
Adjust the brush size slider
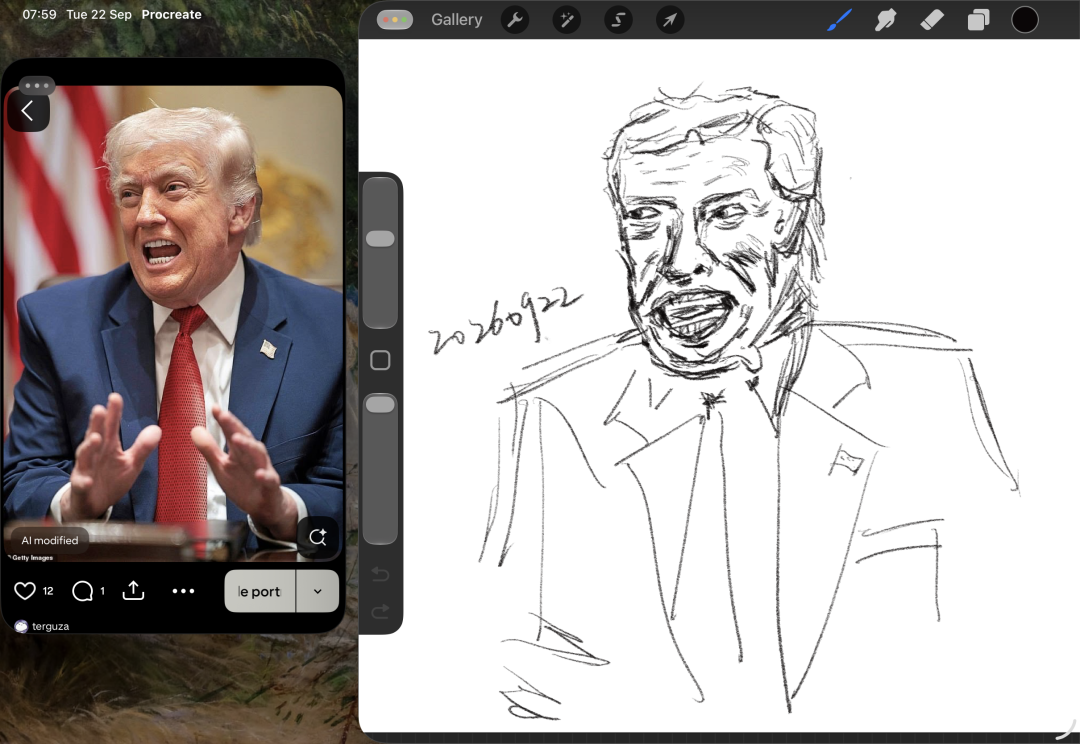point(380,253)
